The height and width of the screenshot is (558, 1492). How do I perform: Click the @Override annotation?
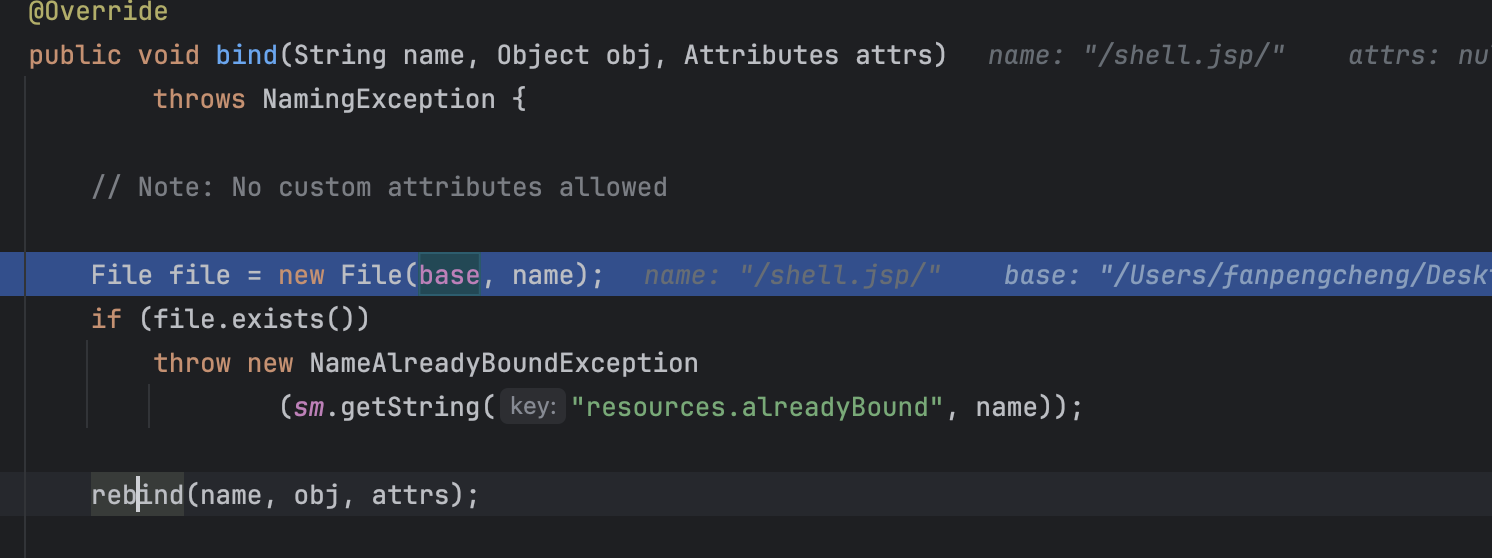coord(98,13)
